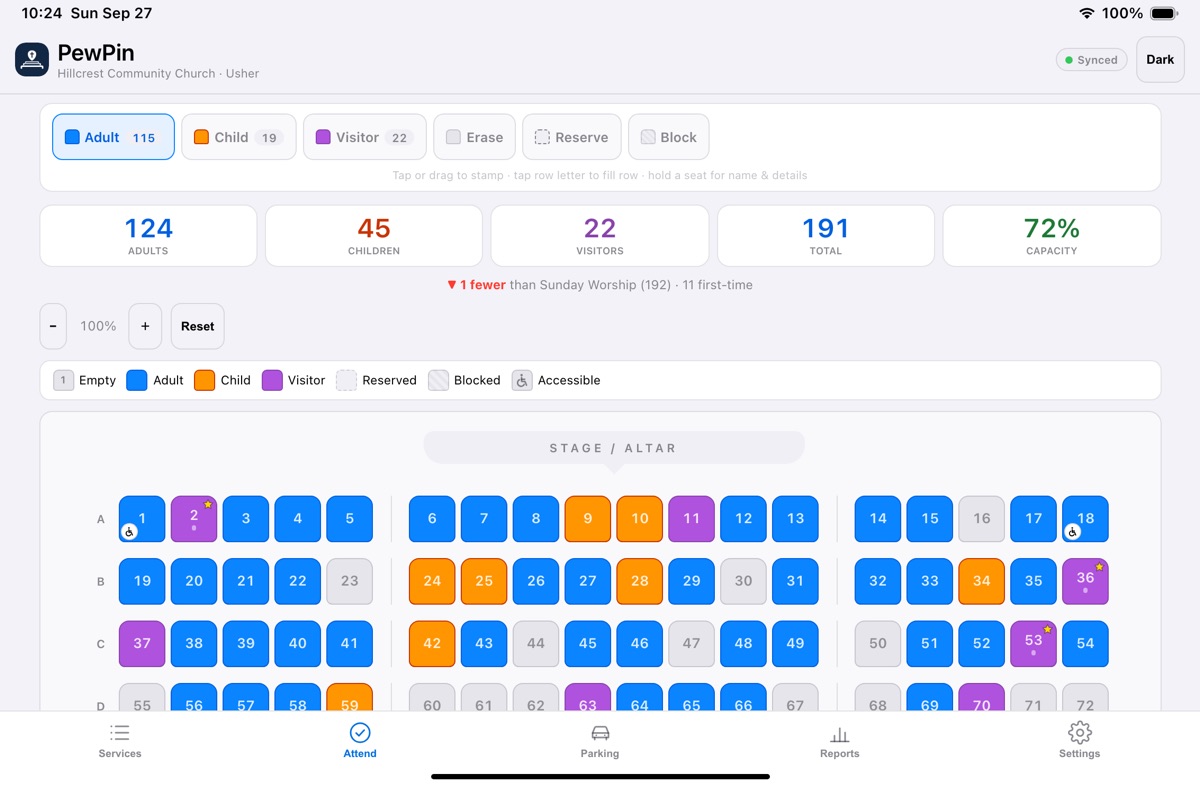Tap starred visitor seat 2

194,519
